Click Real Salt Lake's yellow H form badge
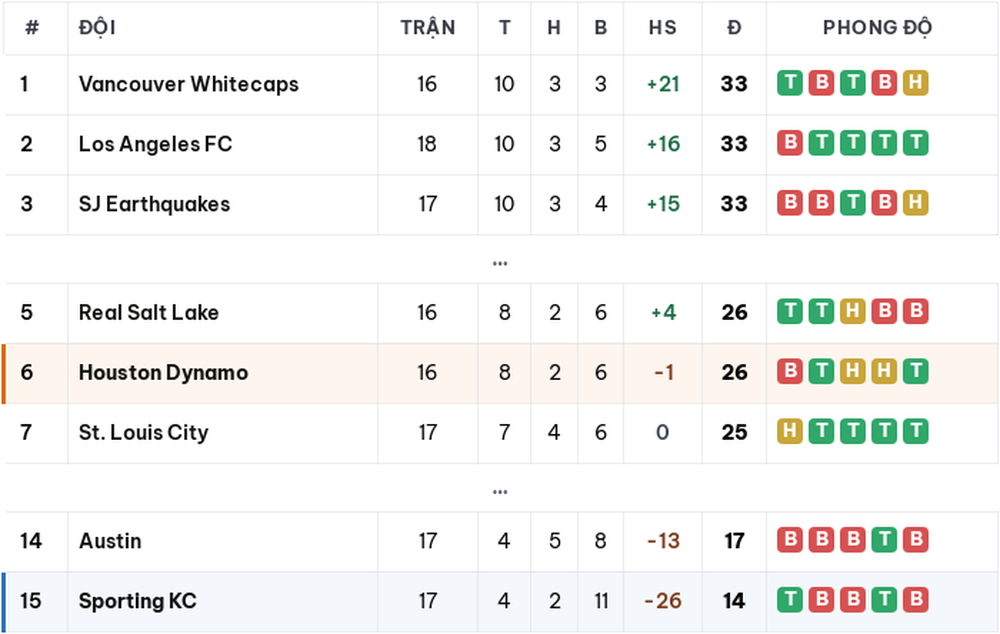This screenshot has width=1000, height=634. point(853,311)
